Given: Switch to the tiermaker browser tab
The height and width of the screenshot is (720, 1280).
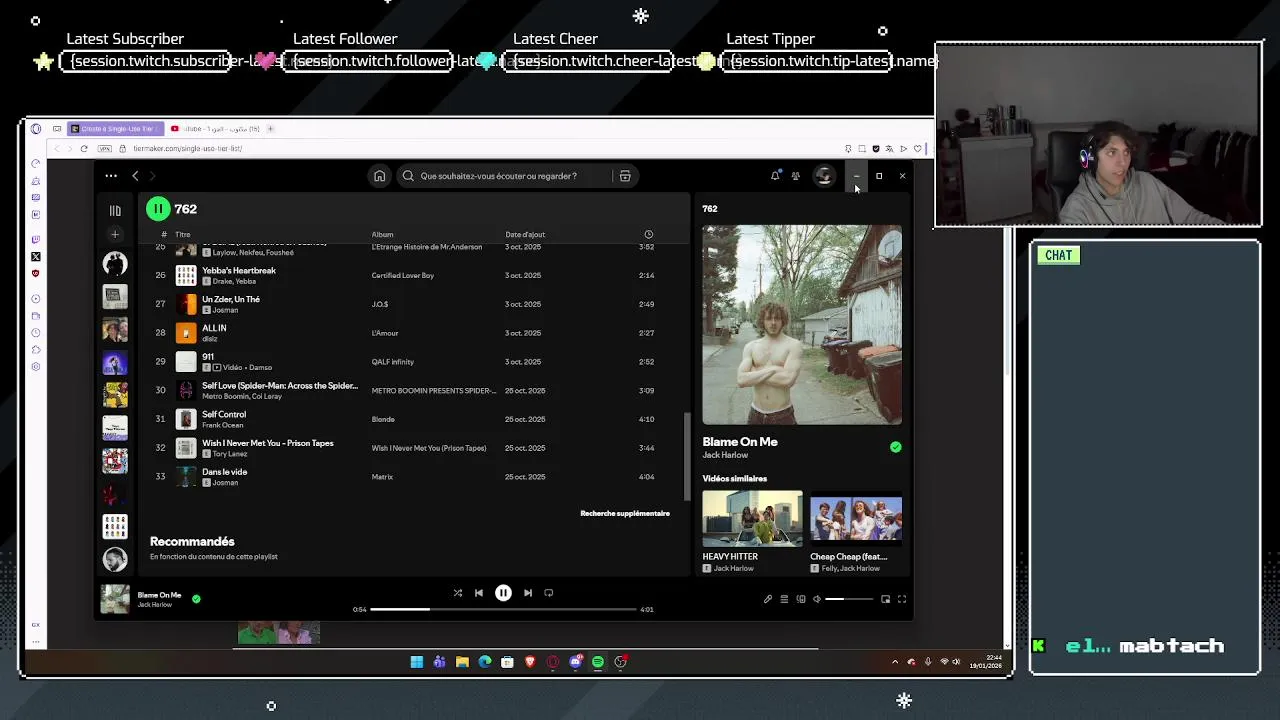Looking at the screenshot, I should point(116,129).
